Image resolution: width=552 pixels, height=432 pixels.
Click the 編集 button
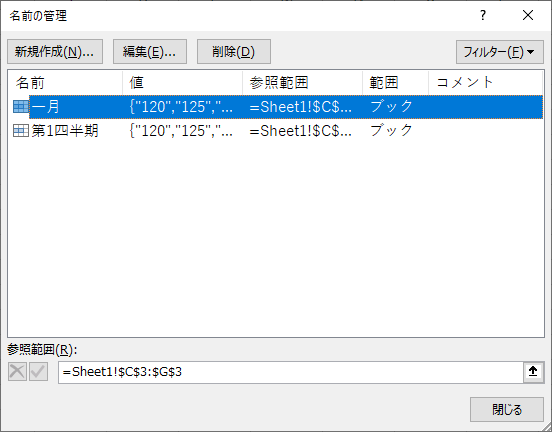[150, 52]
